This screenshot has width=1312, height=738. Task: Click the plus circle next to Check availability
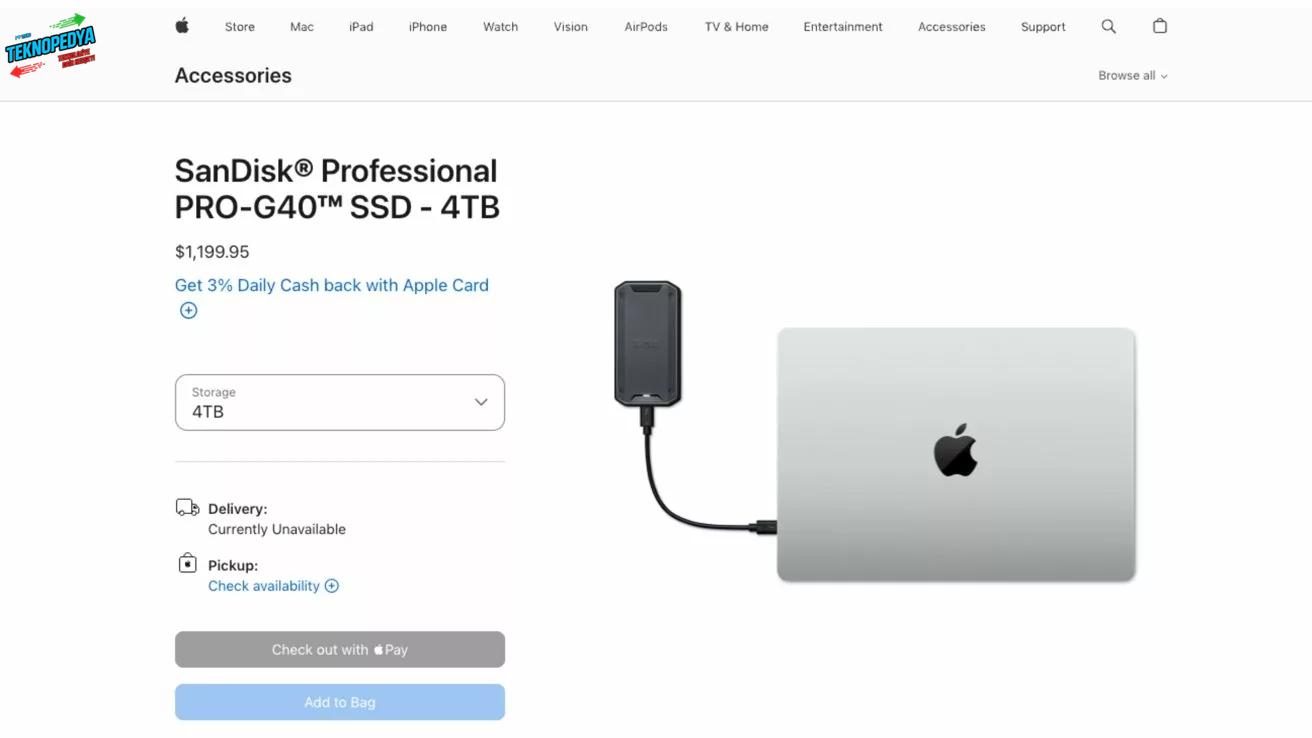click(x=332, y=586)
